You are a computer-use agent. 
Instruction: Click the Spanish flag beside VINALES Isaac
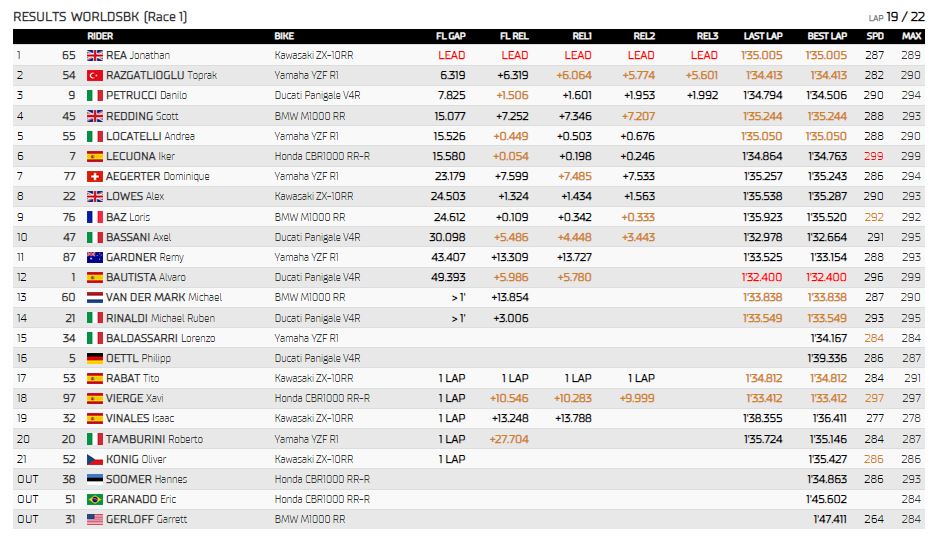(95, 419)
